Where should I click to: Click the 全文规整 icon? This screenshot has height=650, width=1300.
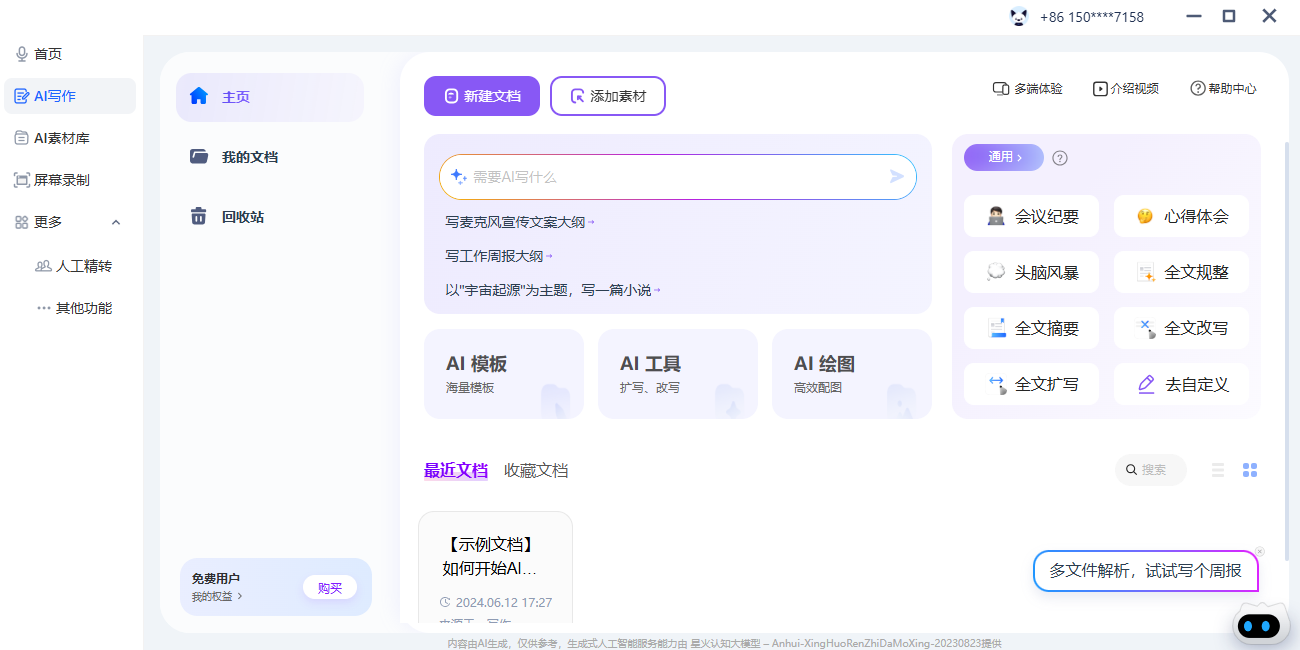tap(1146, 272)
